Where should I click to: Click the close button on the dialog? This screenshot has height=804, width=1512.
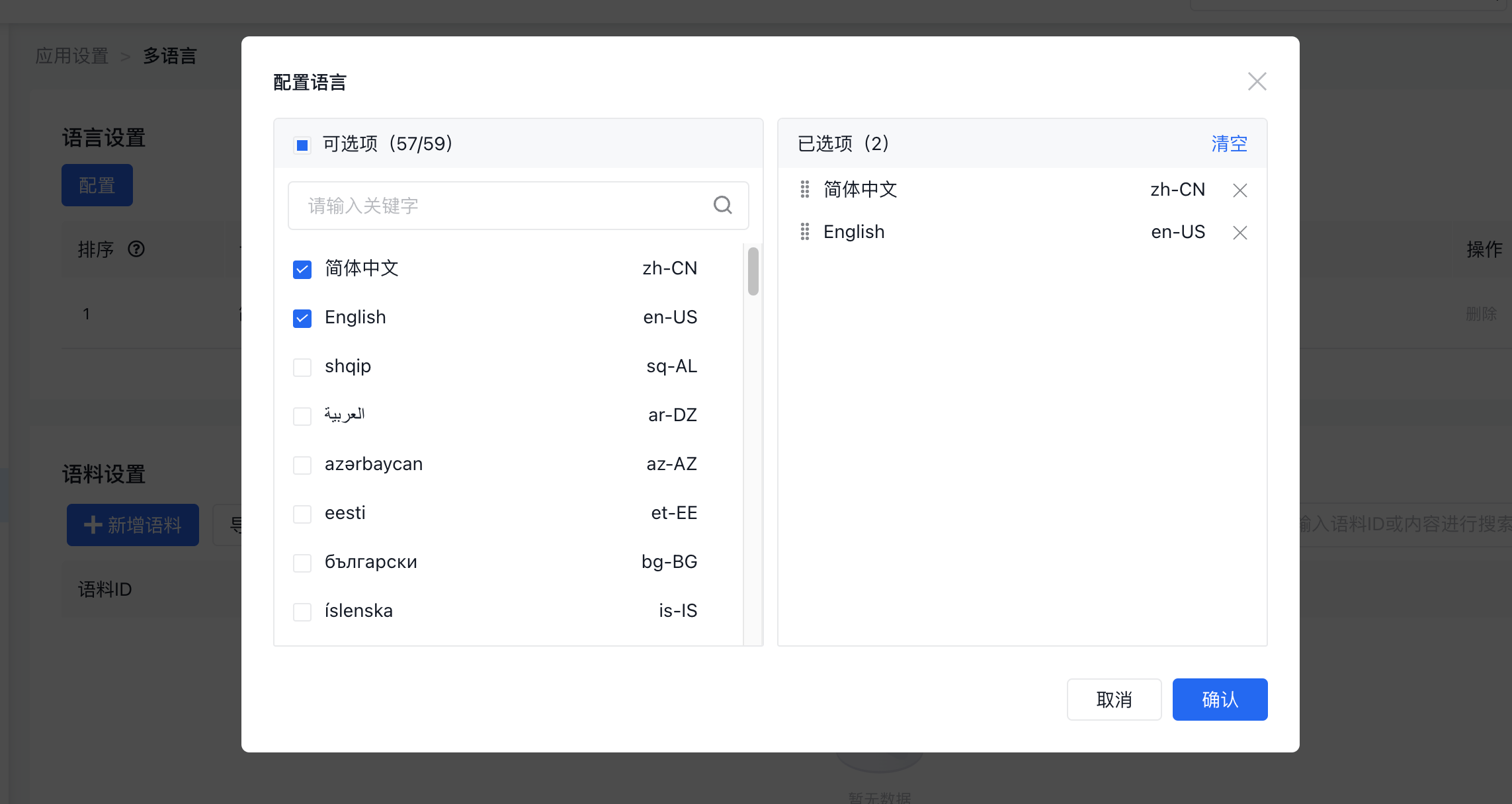(x=1256, y=81)
